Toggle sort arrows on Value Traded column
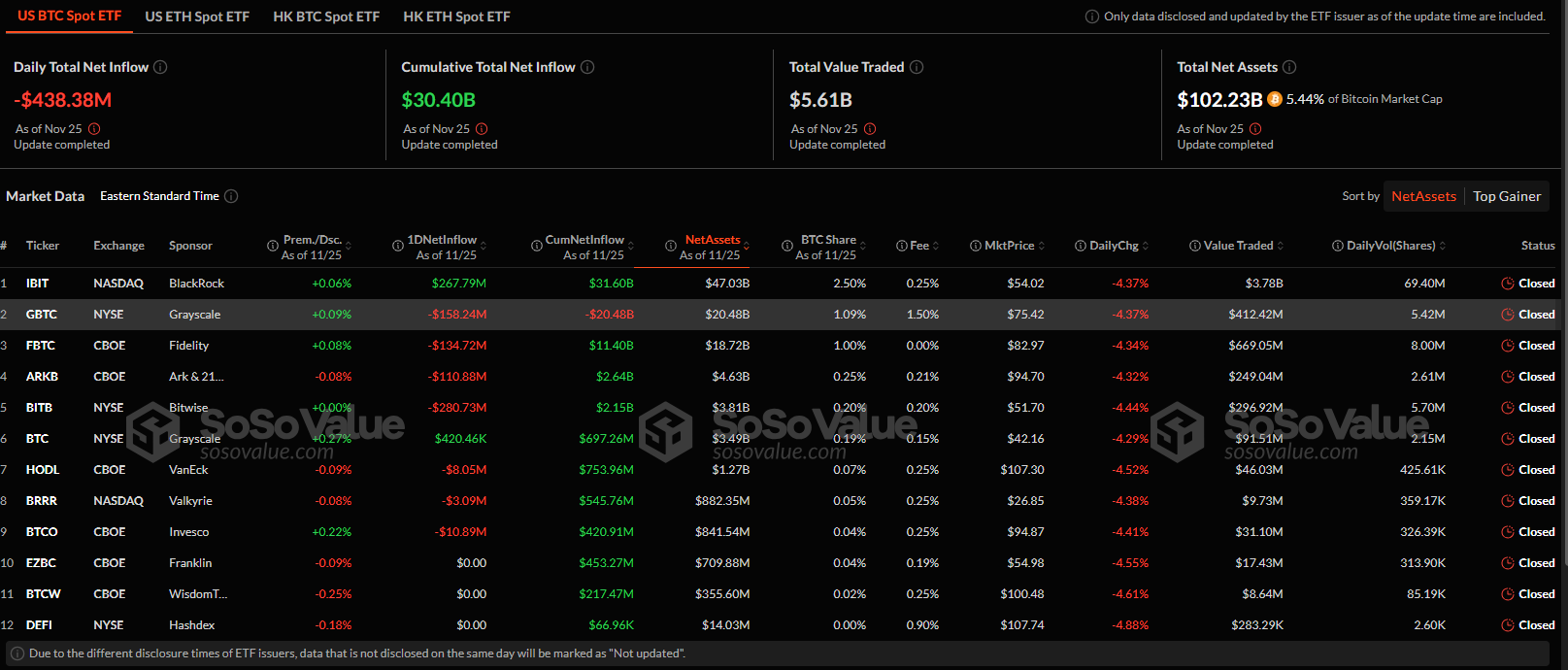This screenshot has width=1568, height=670. pos(1281,247)
